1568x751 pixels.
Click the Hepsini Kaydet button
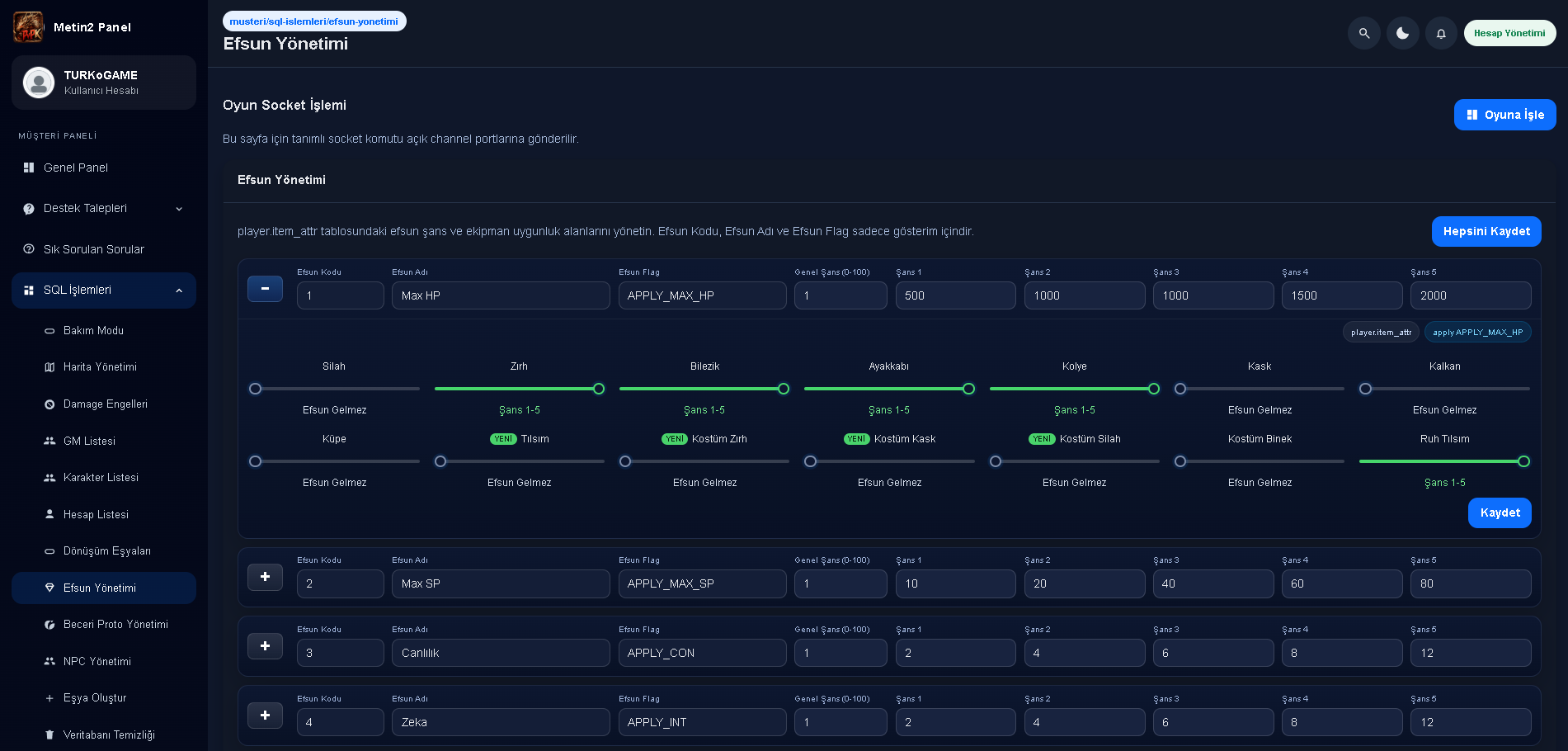tap(1486, 232)
